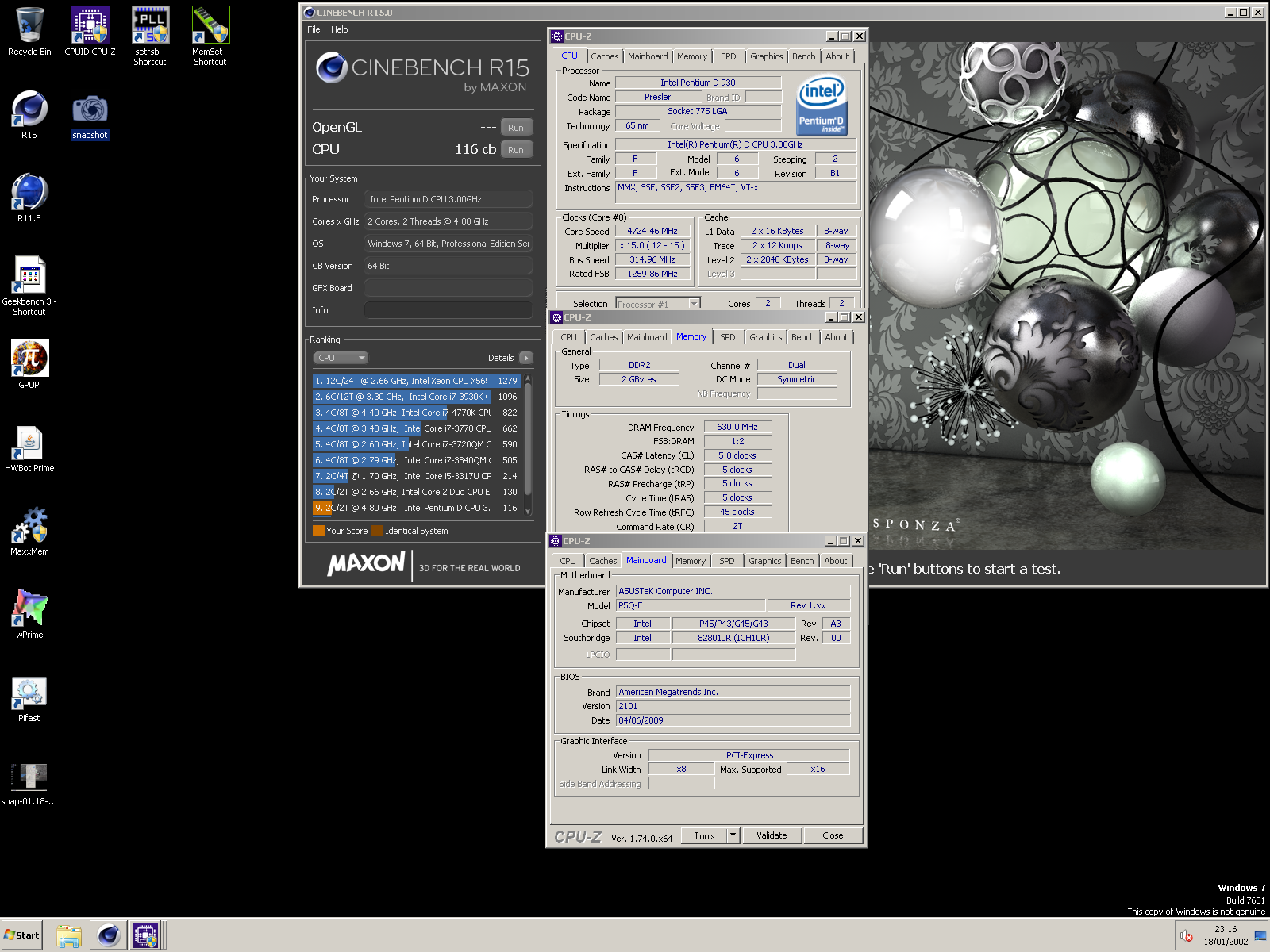Open Graphics tab in bottom CPU-Z Mainboard window
This screenshot has width=1270, height=952.
[x=765, y=561]
